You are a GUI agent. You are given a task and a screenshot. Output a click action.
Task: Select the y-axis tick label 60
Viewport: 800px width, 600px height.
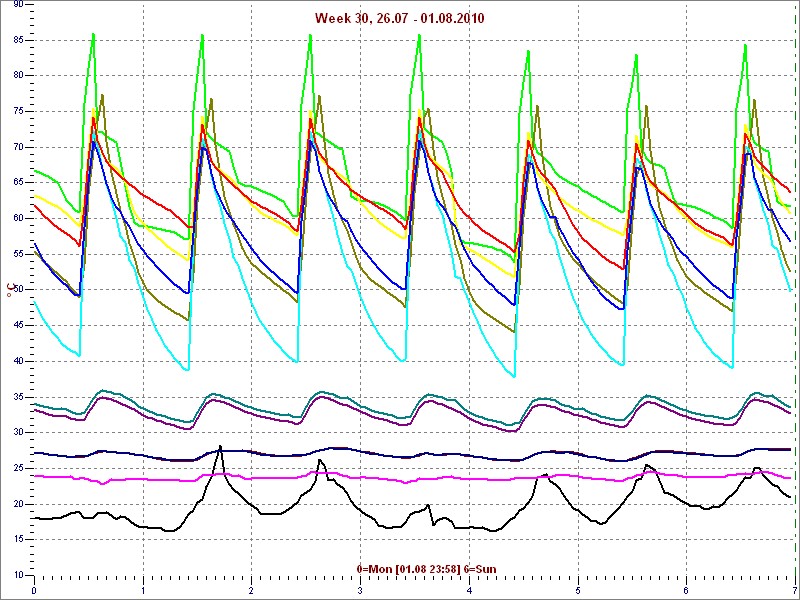pos(17,218)
